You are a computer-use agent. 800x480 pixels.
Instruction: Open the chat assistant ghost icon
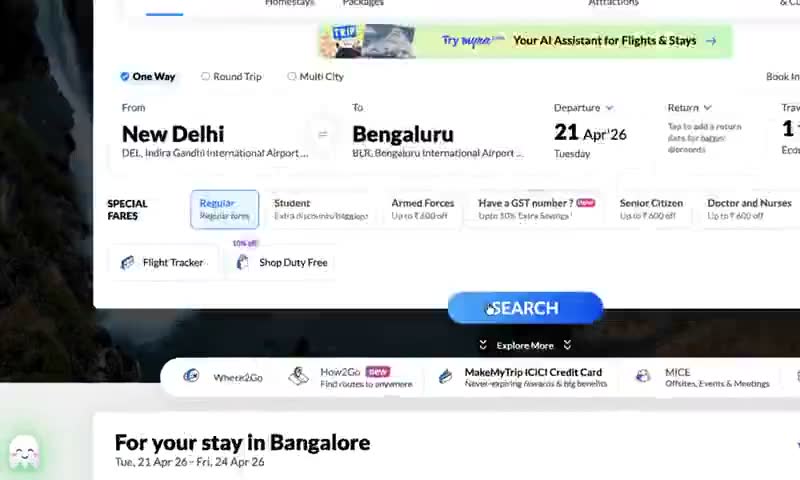click(24, 452)
